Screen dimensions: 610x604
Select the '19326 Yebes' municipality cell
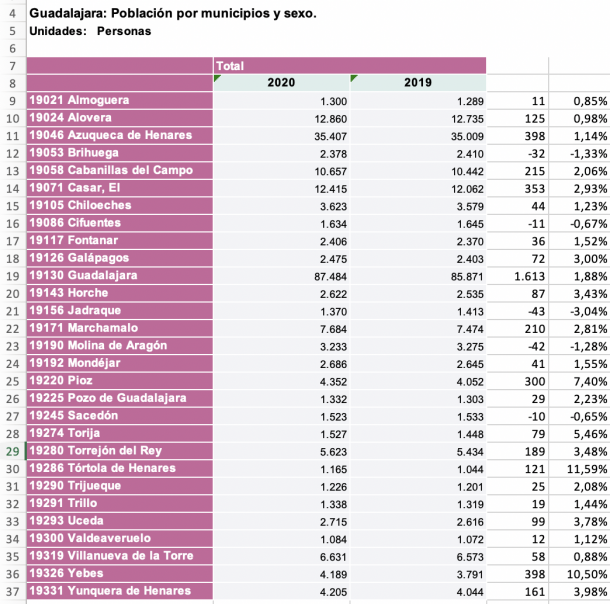(119, 574)
